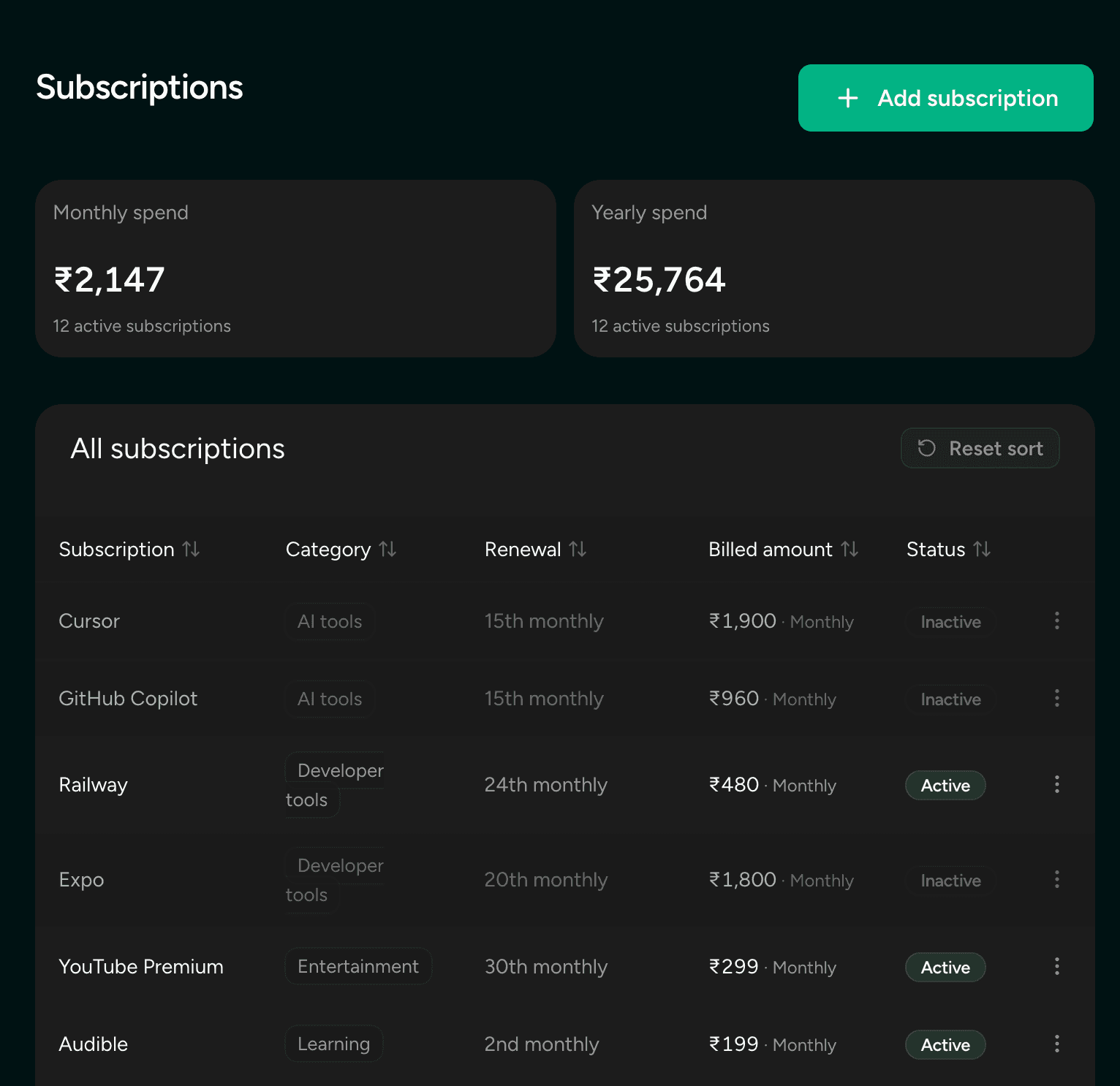This screenshot has height=1086, width=1120.
Task: Click the Inactive status badge for Expo
Action: [x=950, y=881]
